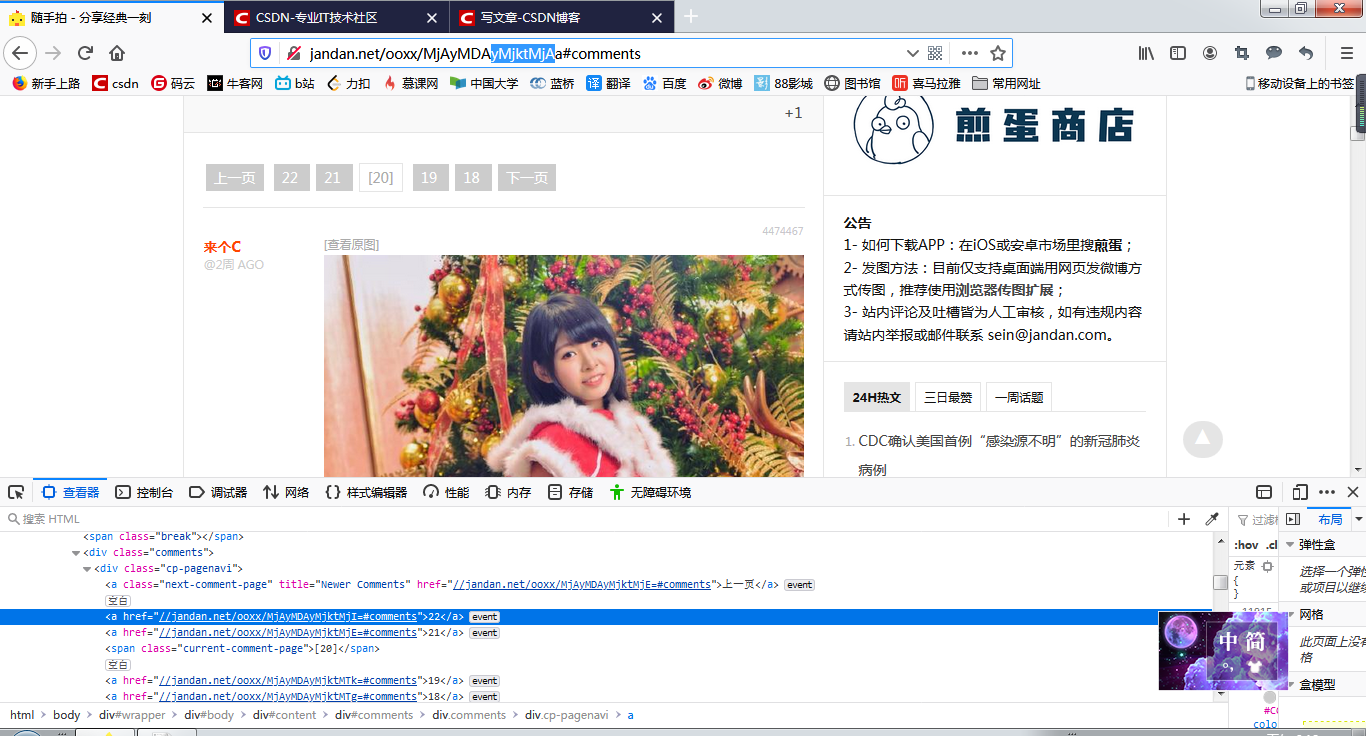Expand the 盒模型 section
1366x736 pixels.
[1292, 684]
